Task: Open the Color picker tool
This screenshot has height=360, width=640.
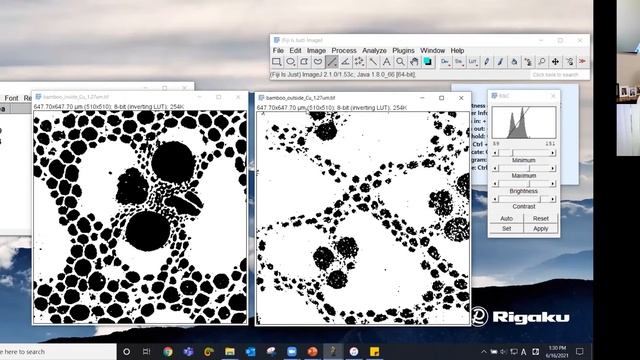Action: pos(428,62)
